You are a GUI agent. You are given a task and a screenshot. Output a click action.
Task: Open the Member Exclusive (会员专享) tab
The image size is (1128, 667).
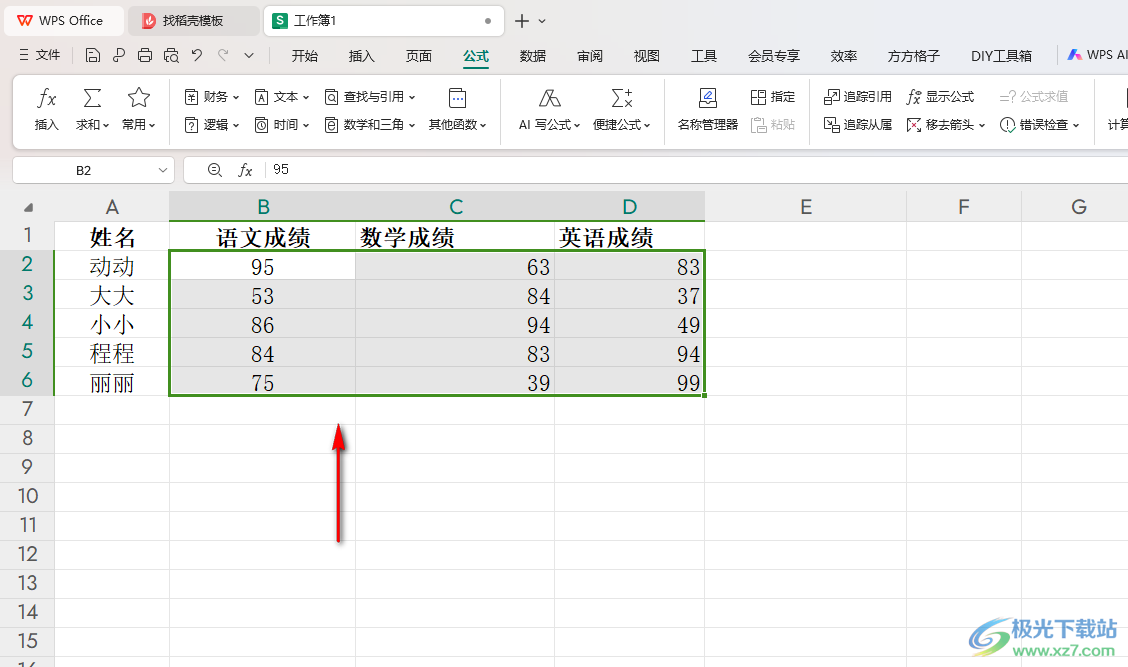click(774, 56)
